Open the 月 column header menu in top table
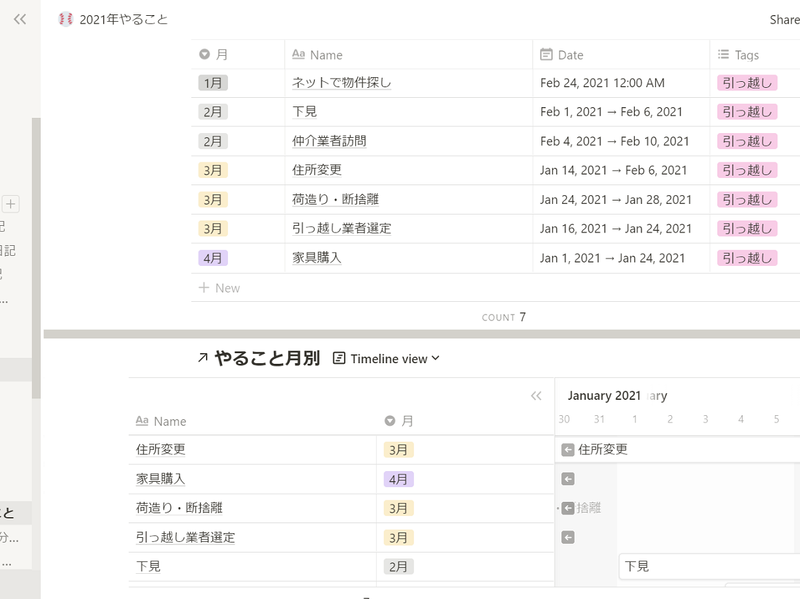Screen dimensions: 800x599 click(x=215, y=55)
